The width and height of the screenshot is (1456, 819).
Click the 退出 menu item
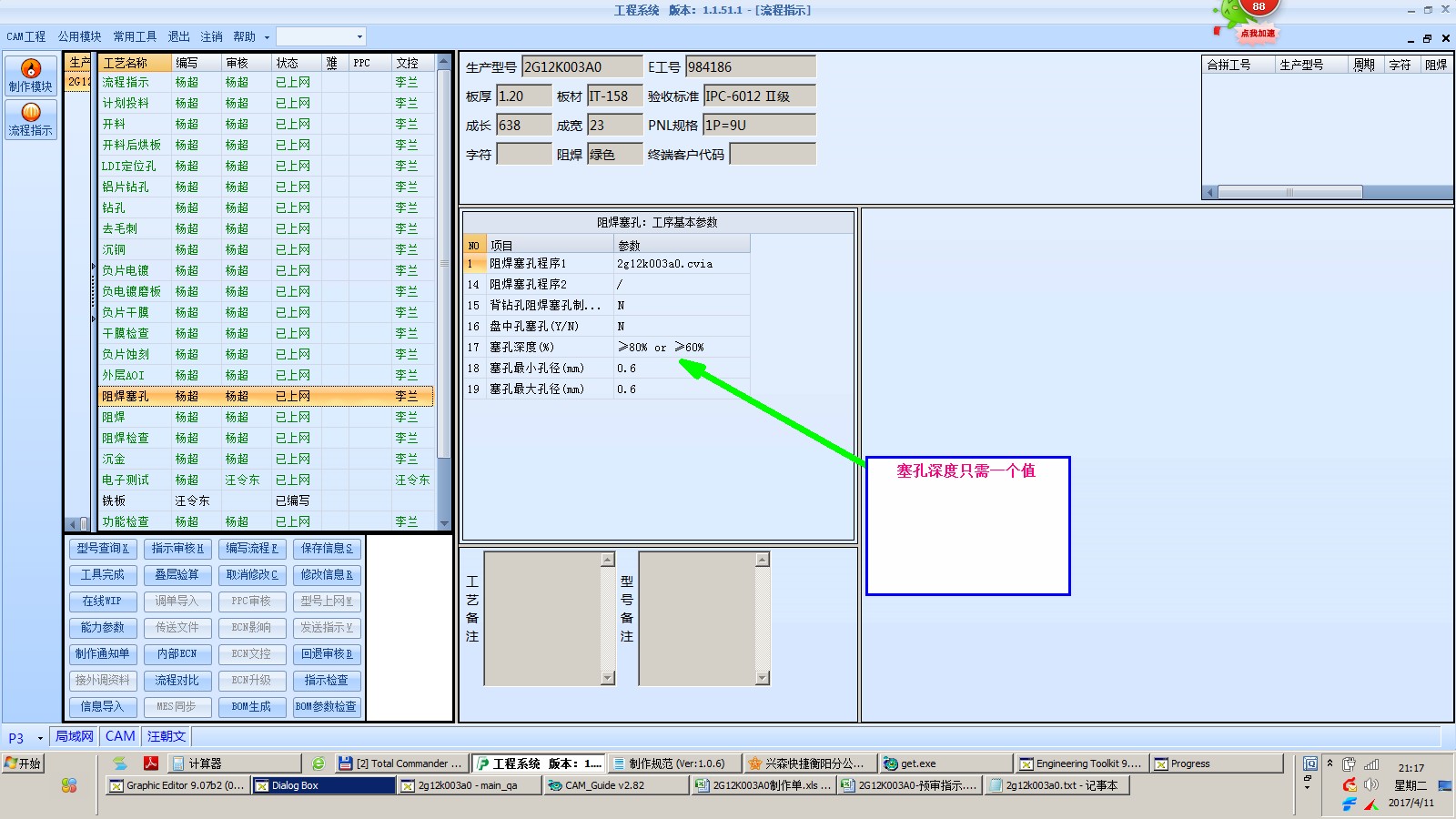[x=178, y=36]
